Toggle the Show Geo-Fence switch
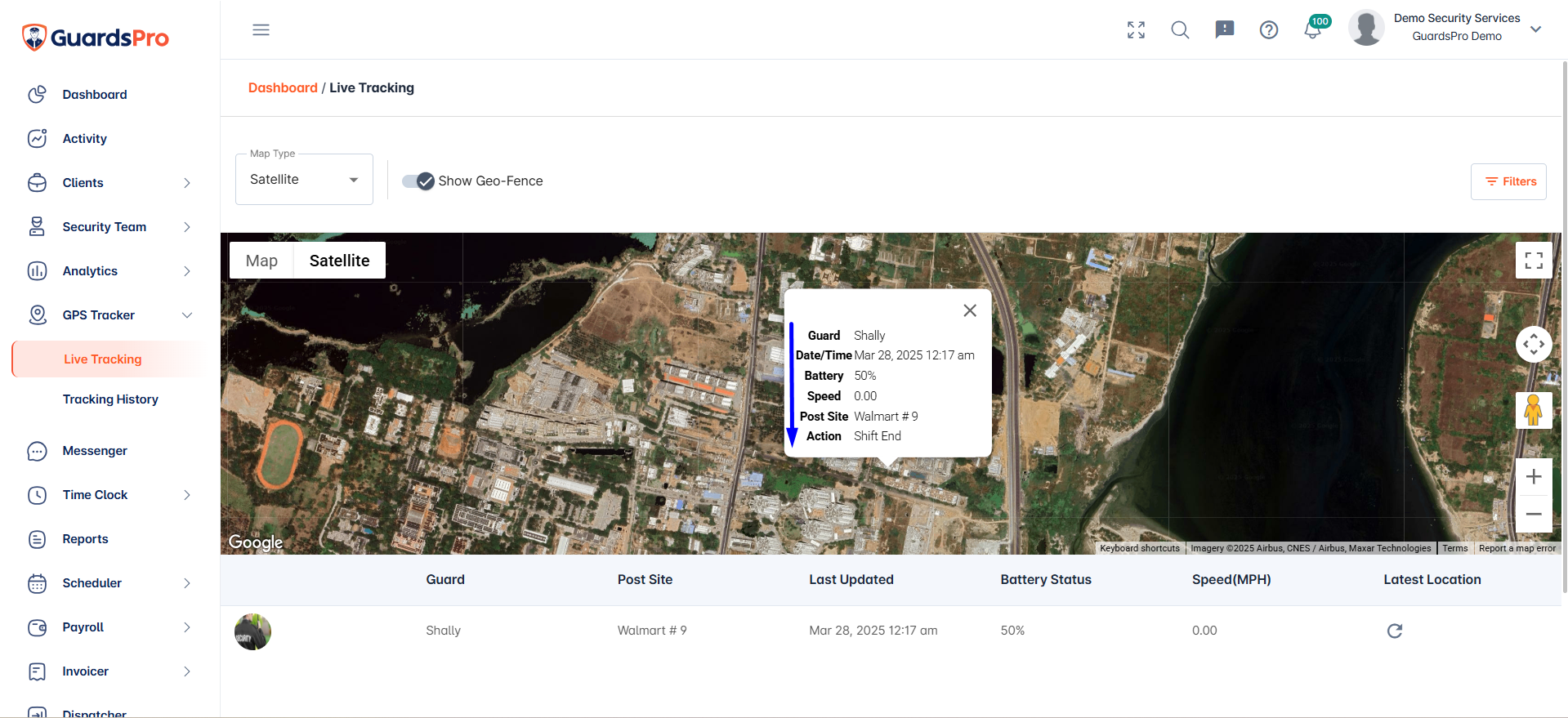This screenshot has width=1568, height=718. pos(418,181)
